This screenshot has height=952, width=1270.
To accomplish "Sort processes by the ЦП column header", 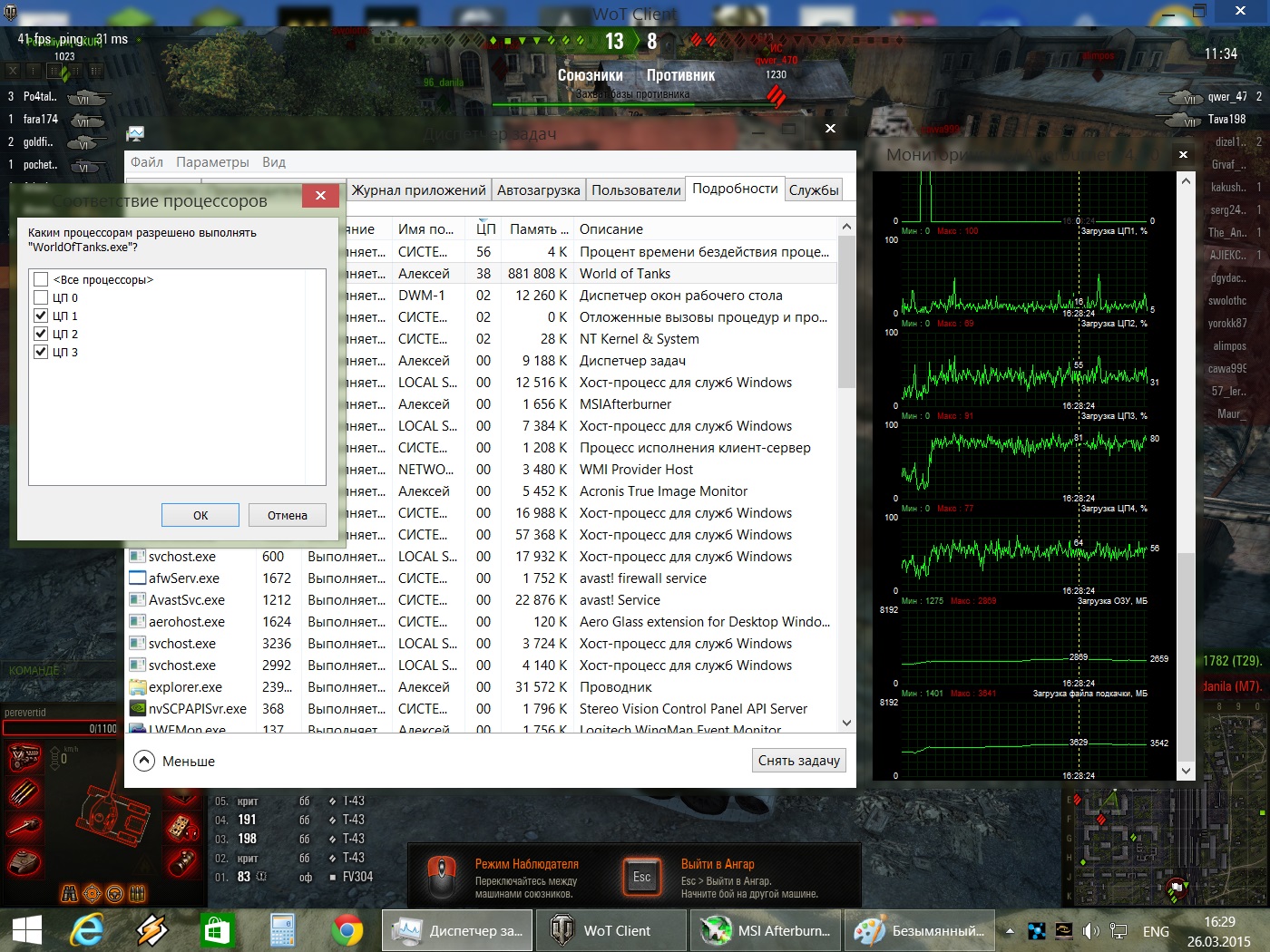I will point(485,229).
